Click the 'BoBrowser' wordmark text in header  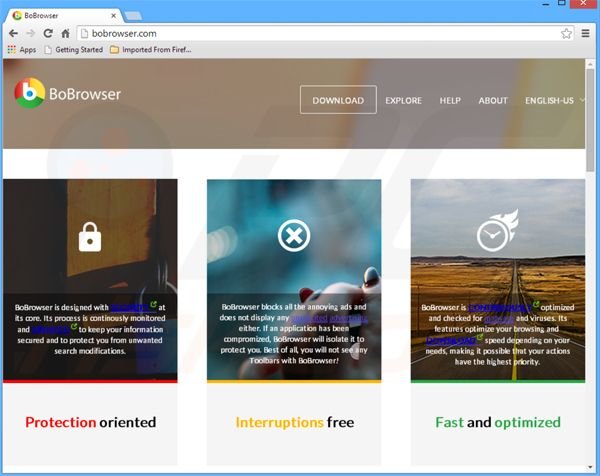(x=85, y=94)
